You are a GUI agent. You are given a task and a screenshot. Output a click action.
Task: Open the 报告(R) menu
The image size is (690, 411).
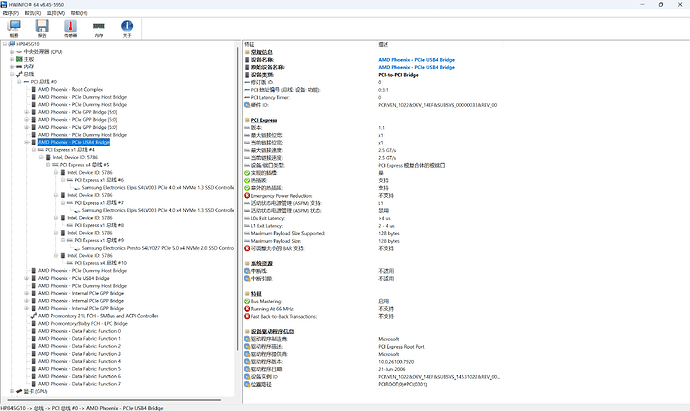tap(33, 13)
